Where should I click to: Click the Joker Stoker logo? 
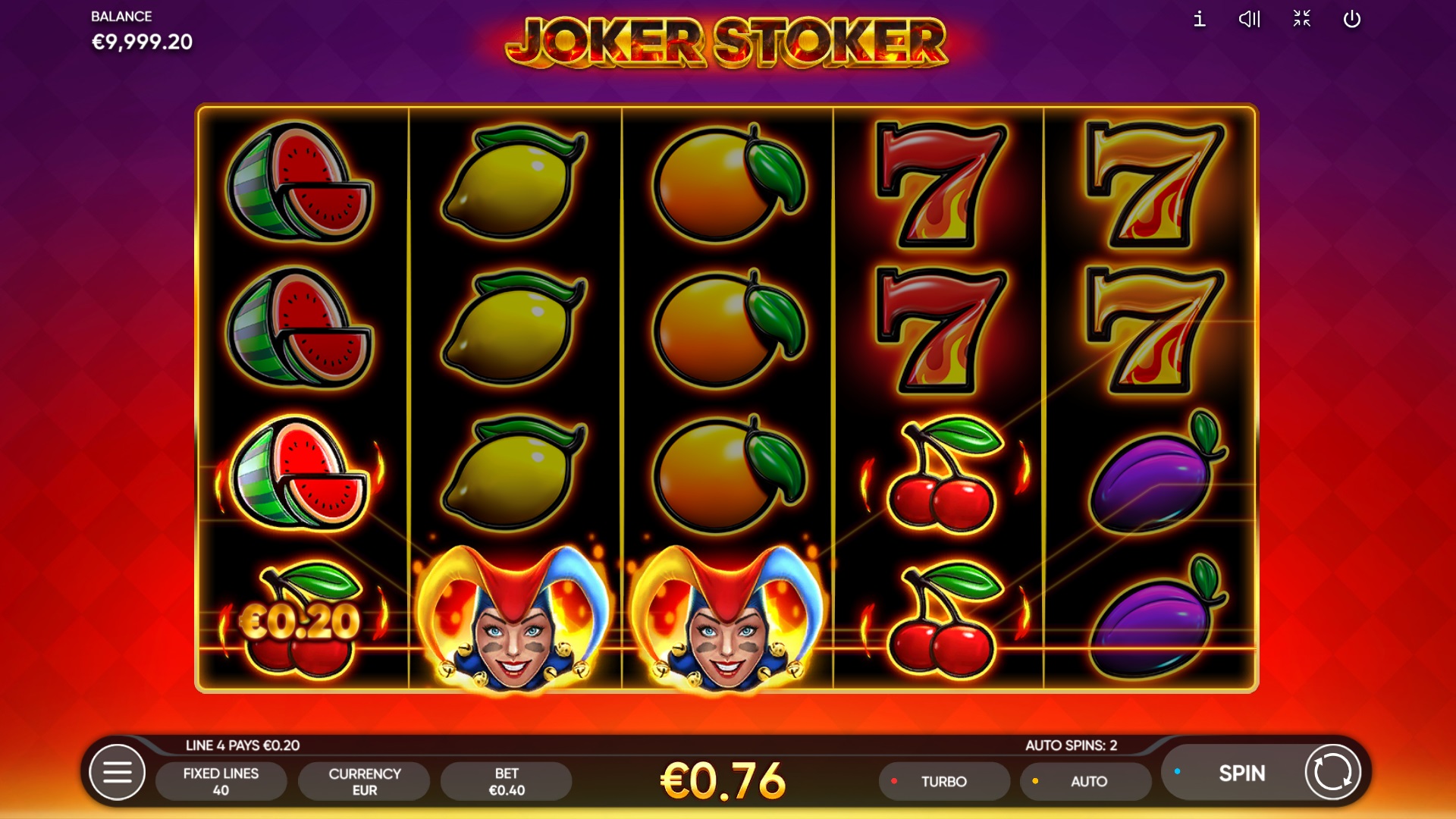pyautogui.click(x=726, y=42)
